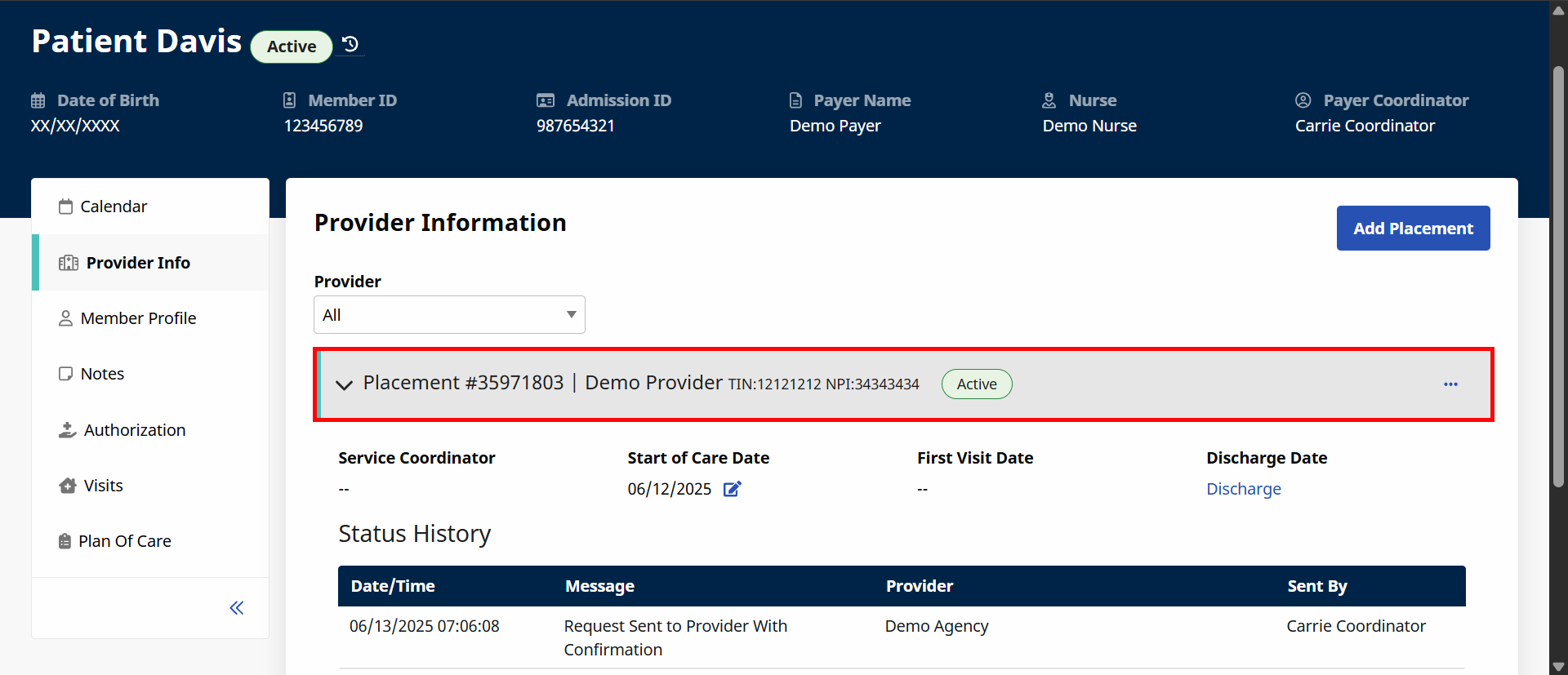The image size is (1568, 675).
Task: Collapse Placement #35971803 using the chevron
Action: (x=344, y=384)
